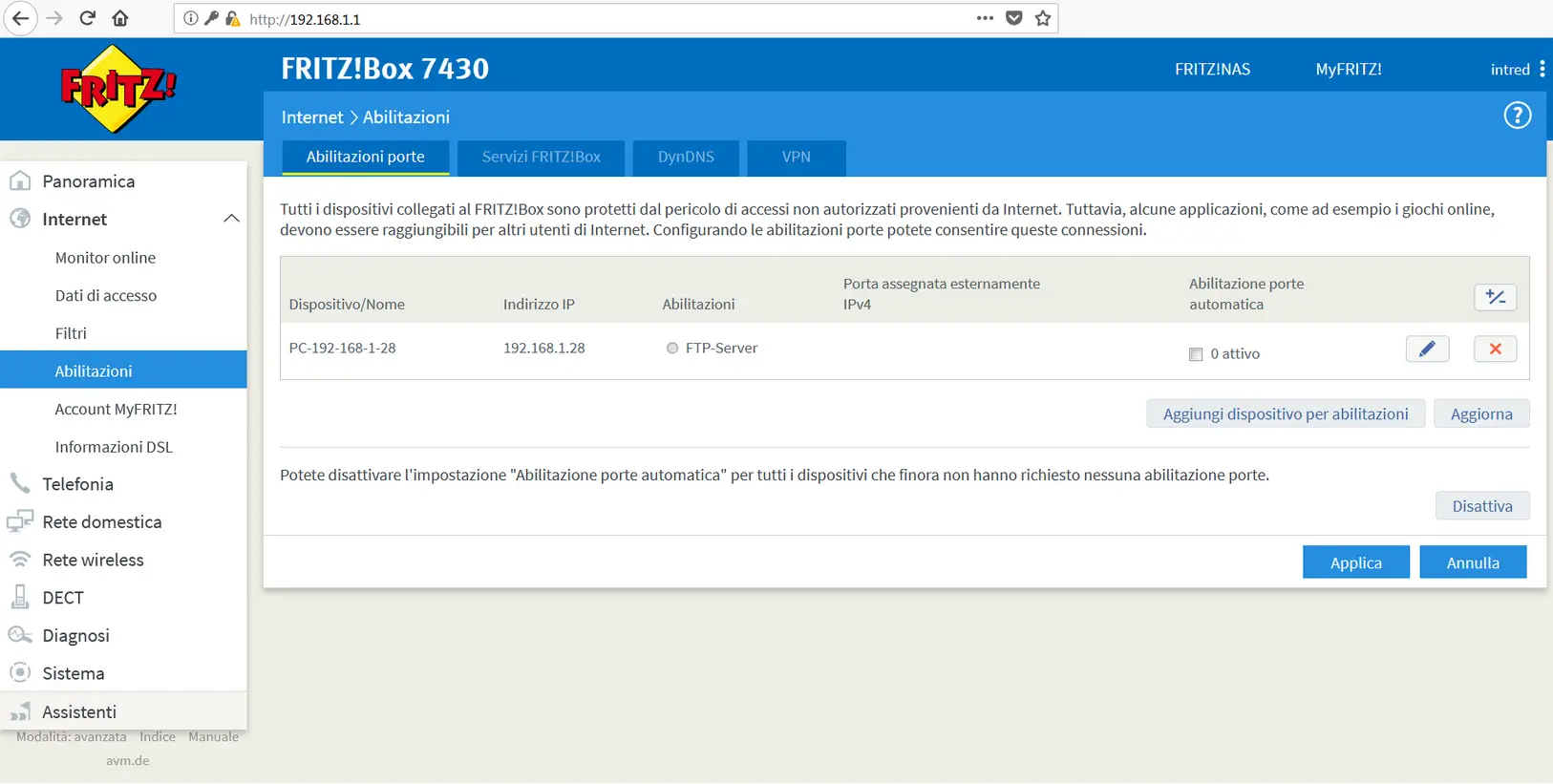The image size is (1553, 784).
Task: Open the DynDNS tab
Action: coord(686,158)
